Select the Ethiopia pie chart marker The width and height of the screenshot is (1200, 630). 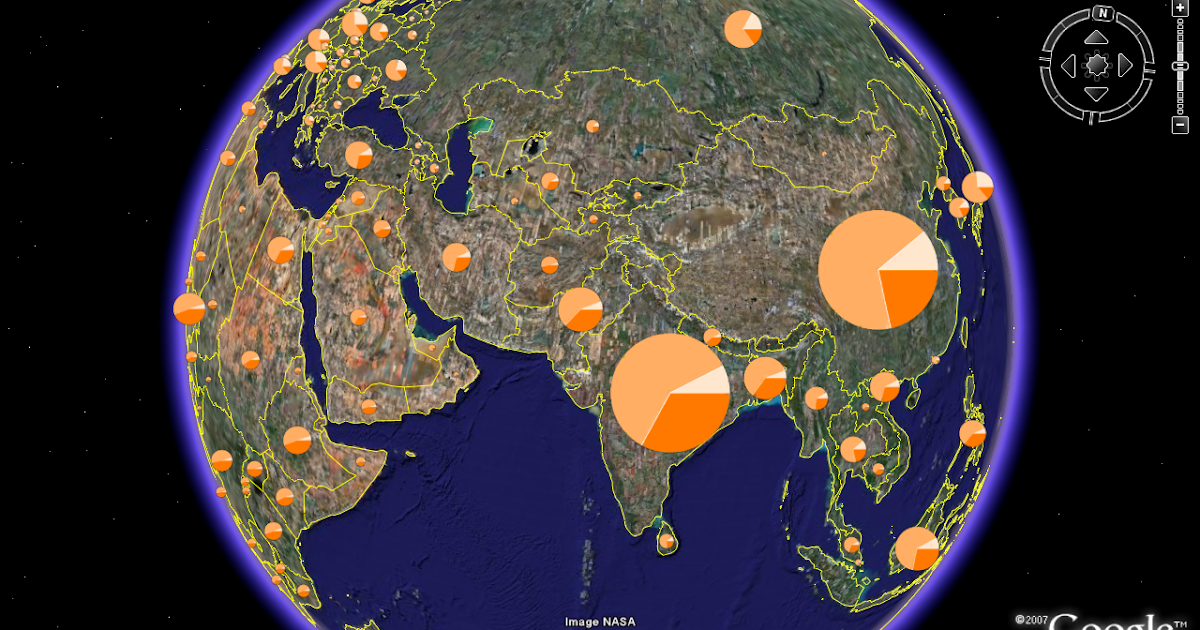[x=297, y=440]
